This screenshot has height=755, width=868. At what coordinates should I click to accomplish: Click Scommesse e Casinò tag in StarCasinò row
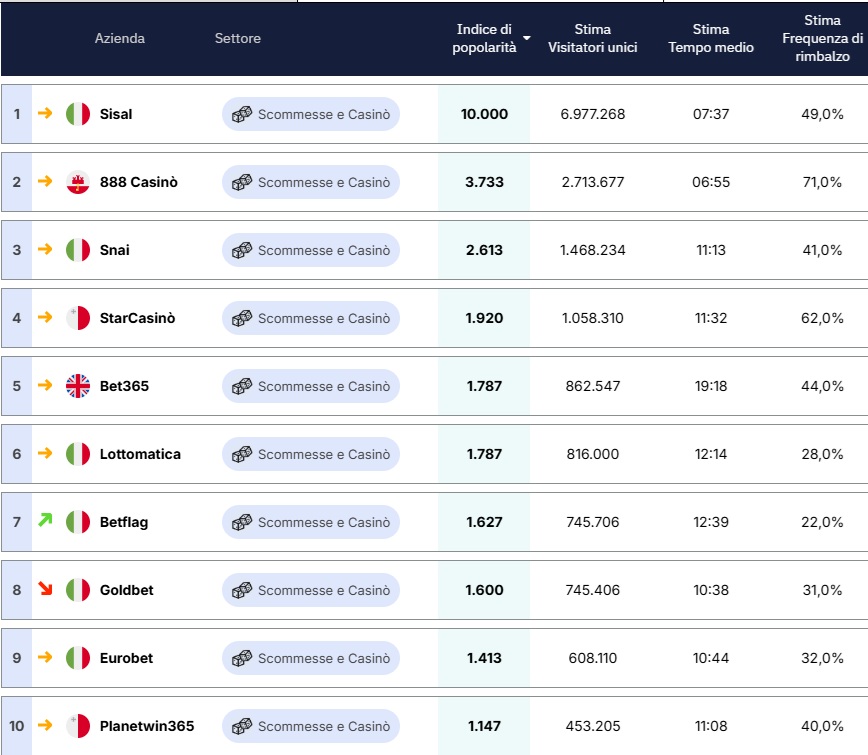tap(311, 318)
